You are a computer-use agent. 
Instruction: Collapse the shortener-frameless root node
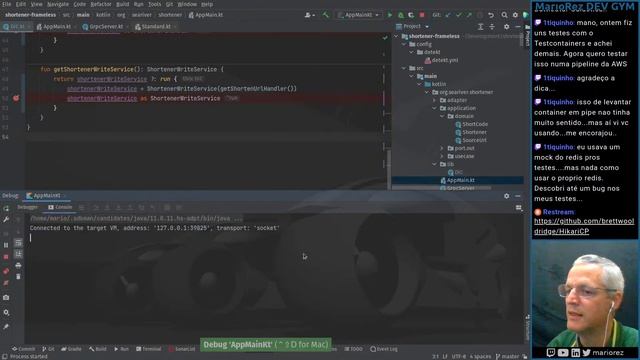point(396,36)
